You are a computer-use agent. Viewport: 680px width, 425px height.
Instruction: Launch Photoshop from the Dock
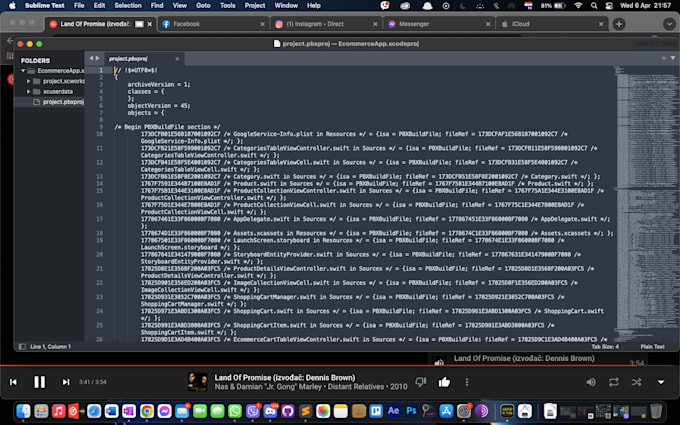[x=411, y=411]
